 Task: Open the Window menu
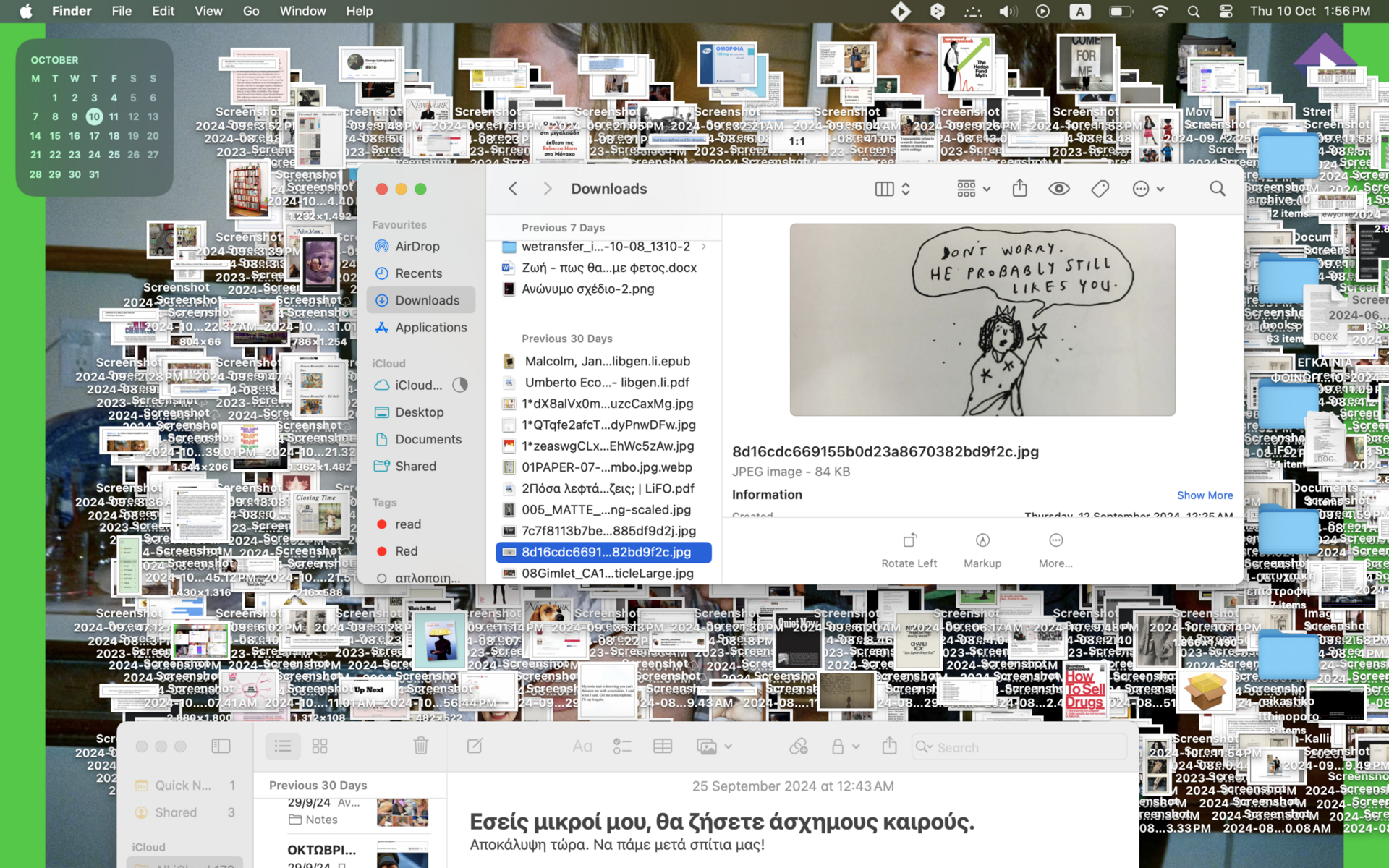pos(302,11)
